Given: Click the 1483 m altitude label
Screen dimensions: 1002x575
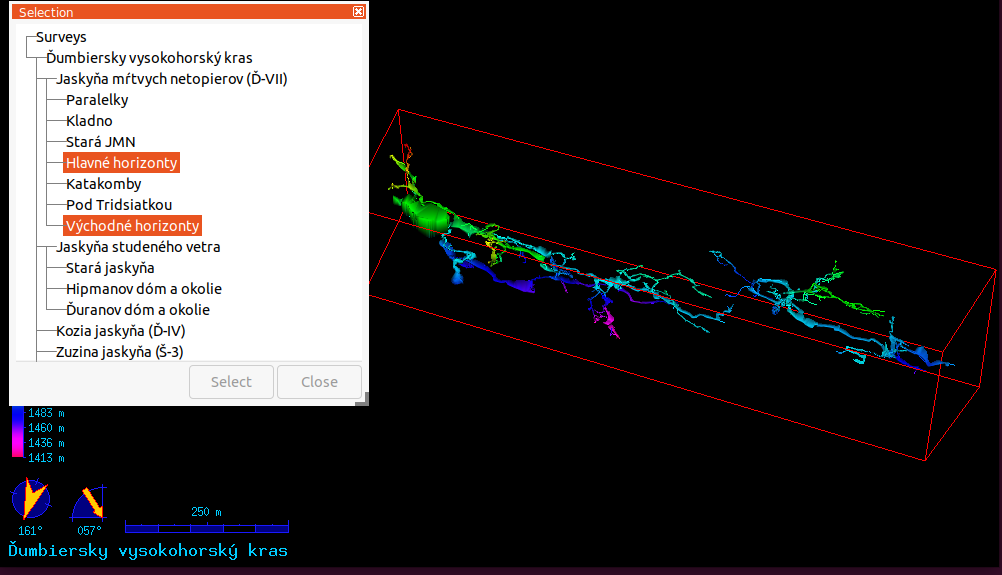Looking at the screenshot, I should click(x=46, y=413).
